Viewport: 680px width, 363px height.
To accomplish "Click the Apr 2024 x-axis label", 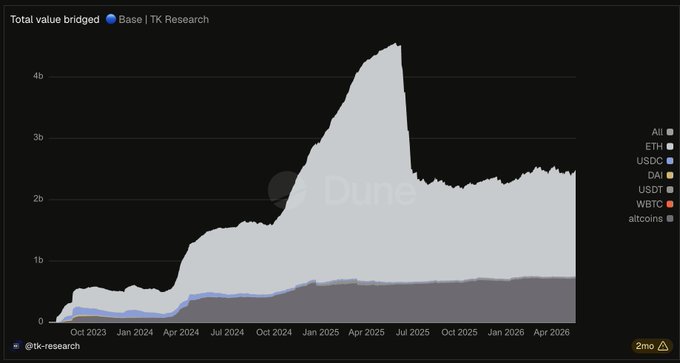I will click(x=181, y=332).
